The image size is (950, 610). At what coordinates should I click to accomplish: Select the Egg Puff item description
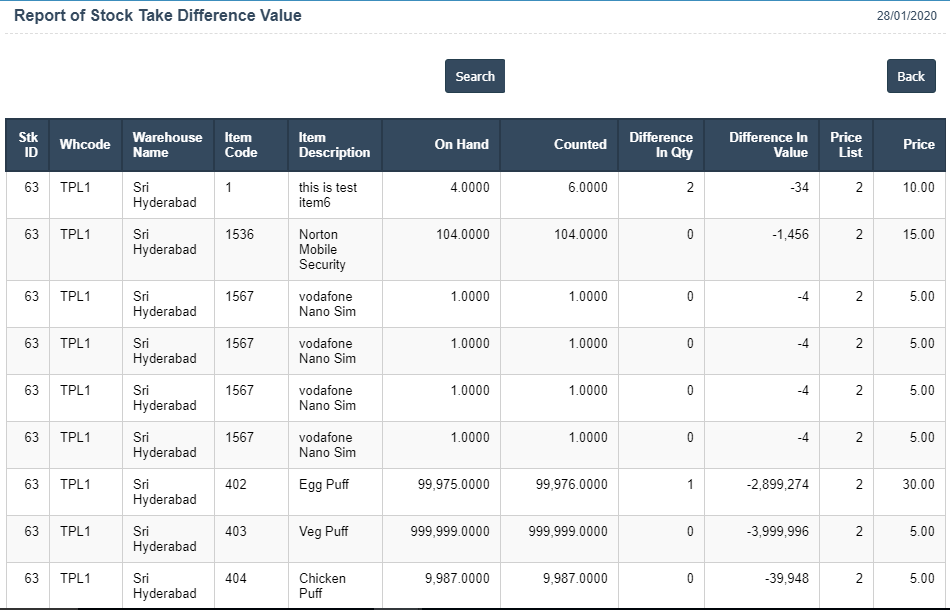323,484
